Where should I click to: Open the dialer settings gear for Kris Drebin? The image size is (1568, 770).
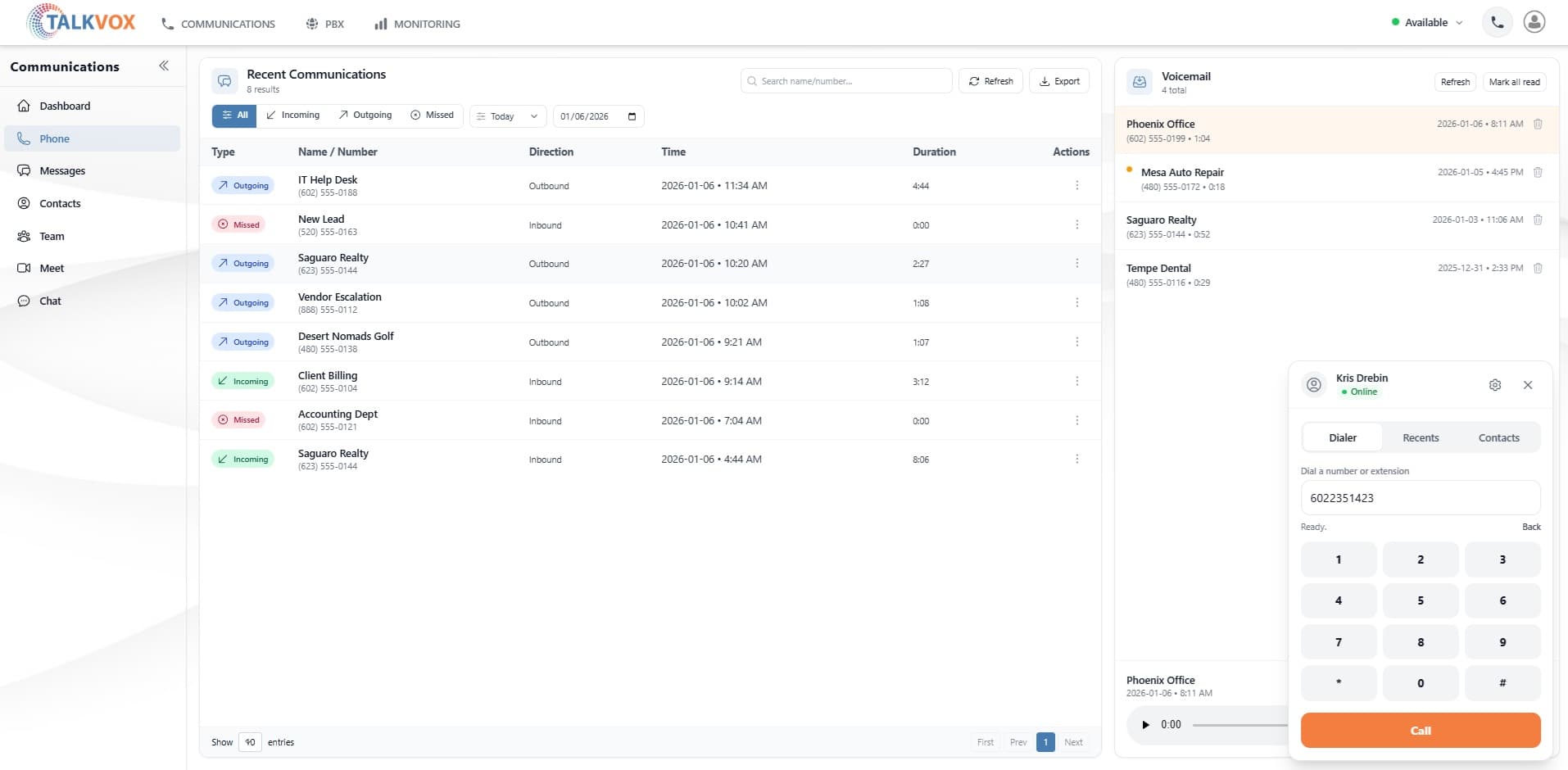pyautogui.click(x=1495, y=384)
